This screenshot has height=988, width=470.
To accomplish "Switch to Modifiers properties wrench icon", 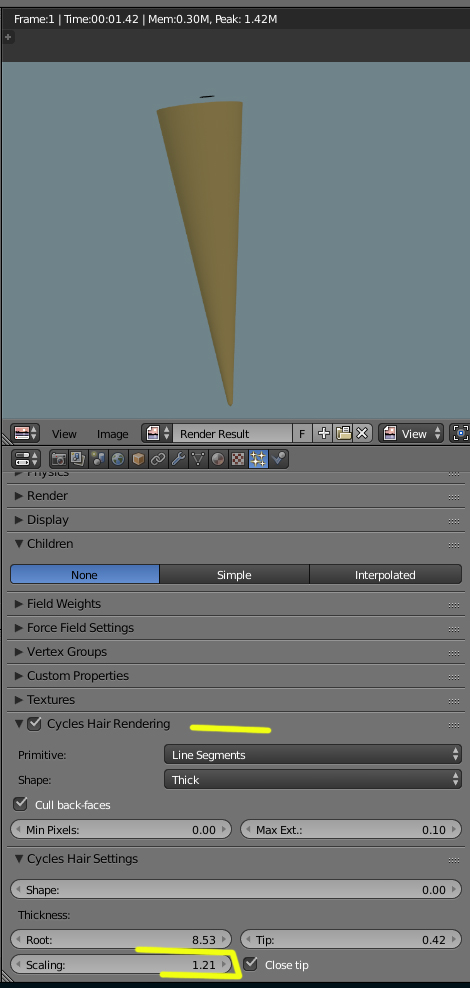I will pos(178,459).
